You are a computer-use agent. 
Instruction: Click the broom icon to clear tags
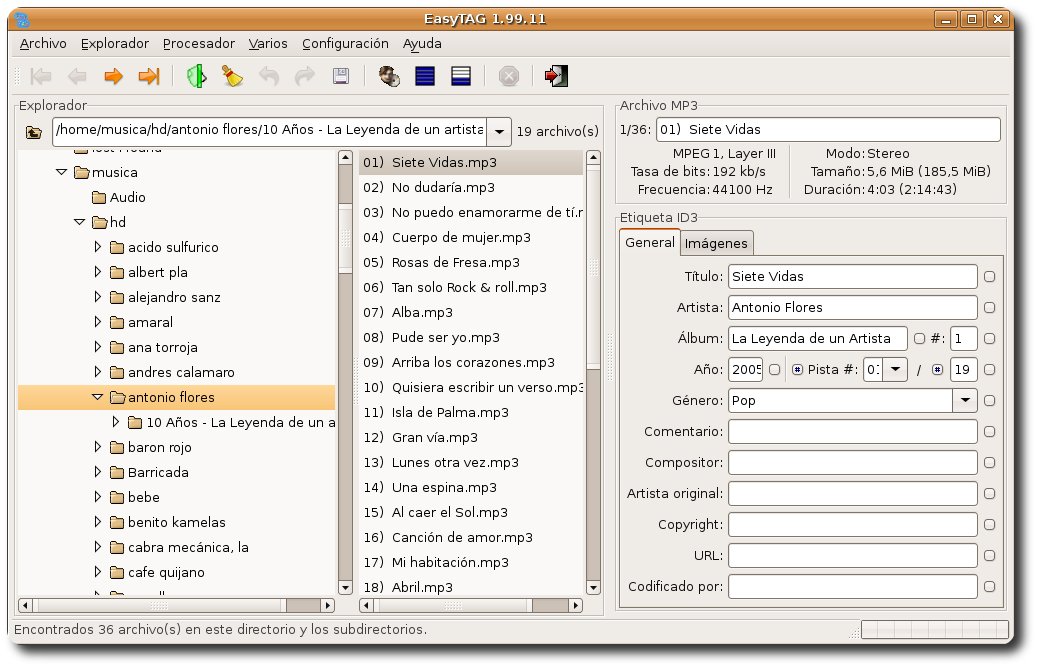tap(231, 76)
